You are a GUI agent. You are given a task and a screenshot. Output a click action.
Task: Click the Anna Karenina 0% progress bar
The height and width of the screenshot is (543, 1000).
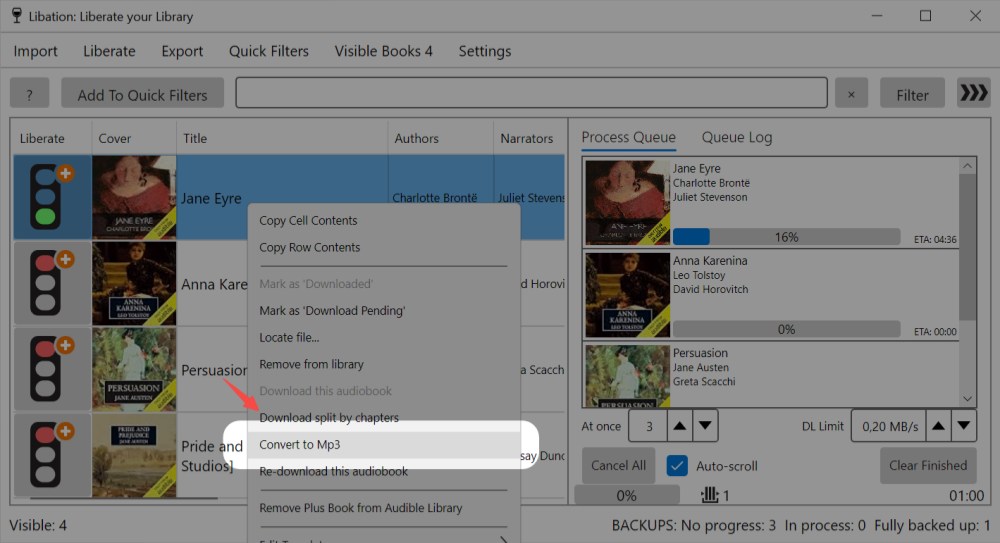click(786, 329)
